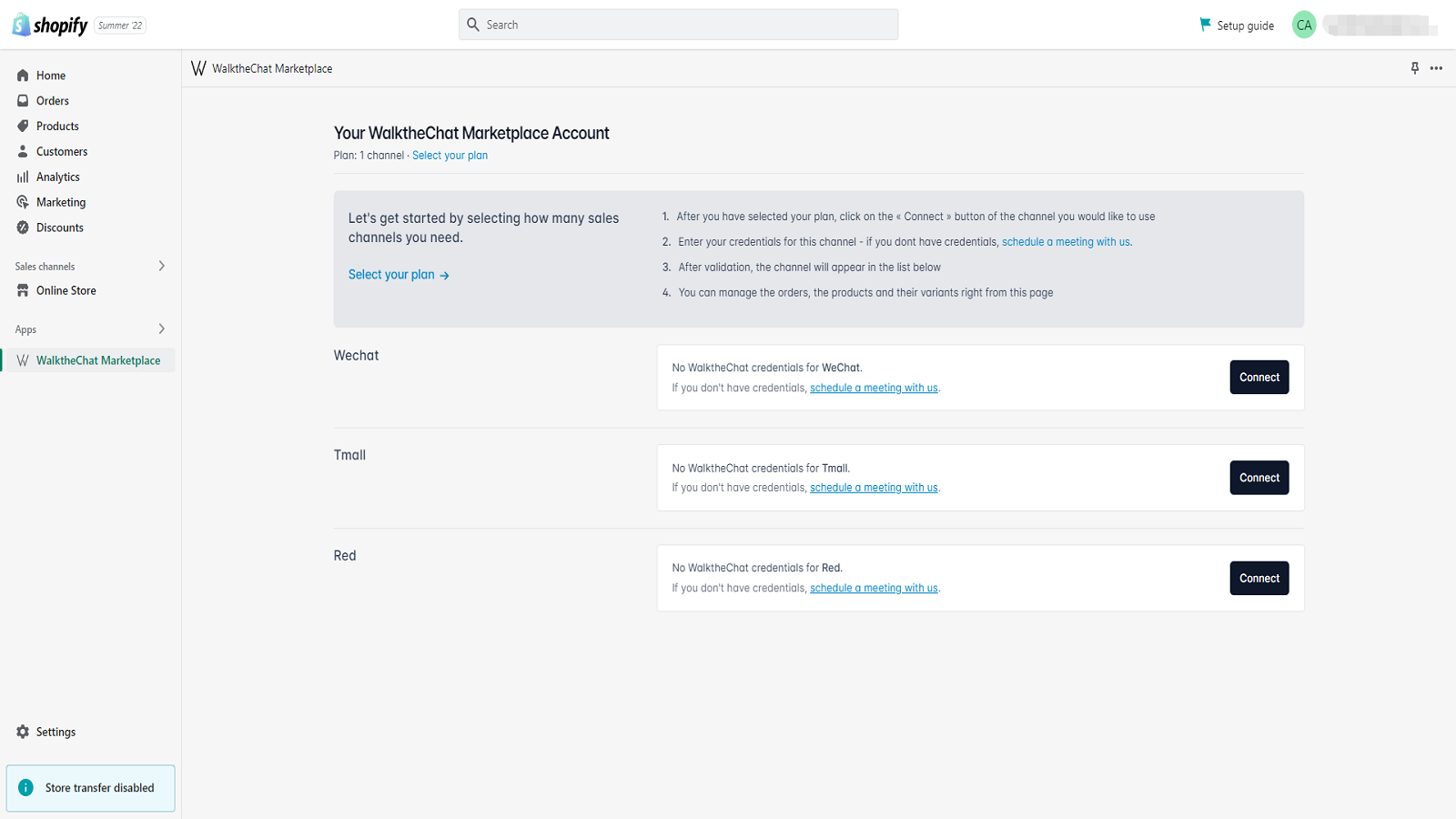1456x819 pixels.
Task: Click the Discounts icon in sidebar
Action: click(x=23, y=227)
